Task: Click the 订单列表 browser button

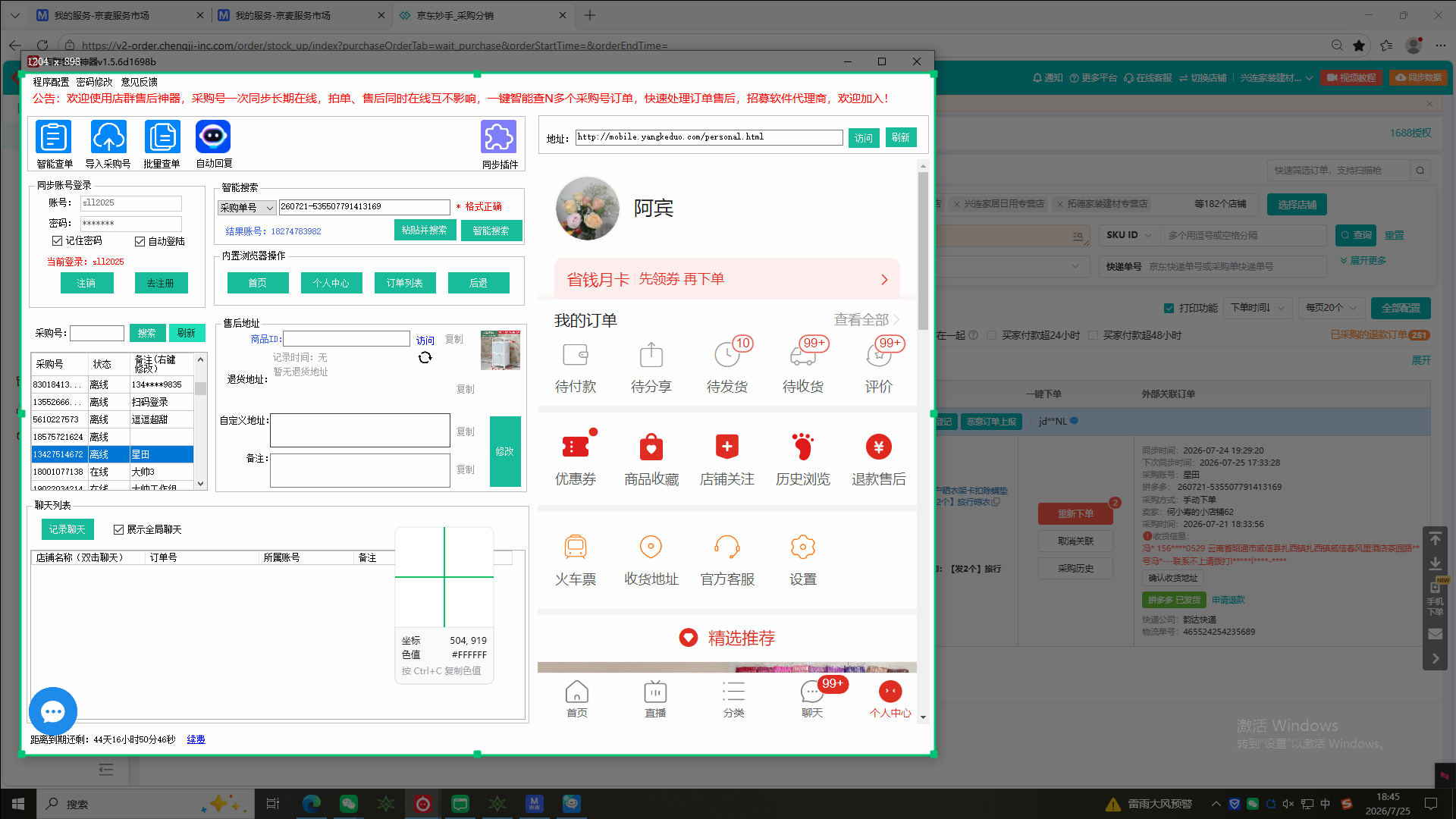Action: (x=405, y=283)
